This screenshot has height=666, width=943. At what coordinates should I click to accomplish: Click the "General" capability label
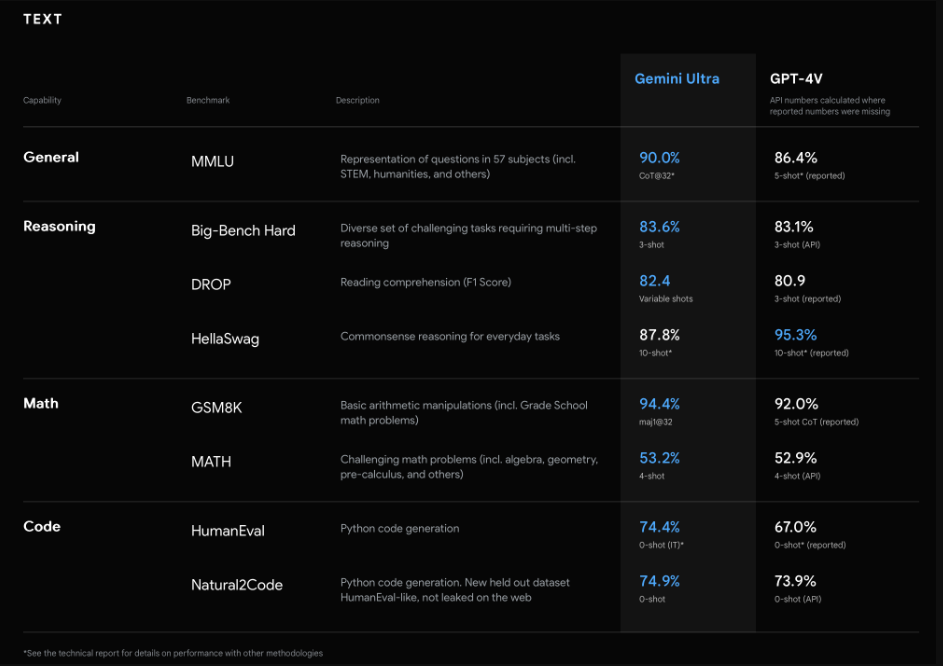[51, 158]
